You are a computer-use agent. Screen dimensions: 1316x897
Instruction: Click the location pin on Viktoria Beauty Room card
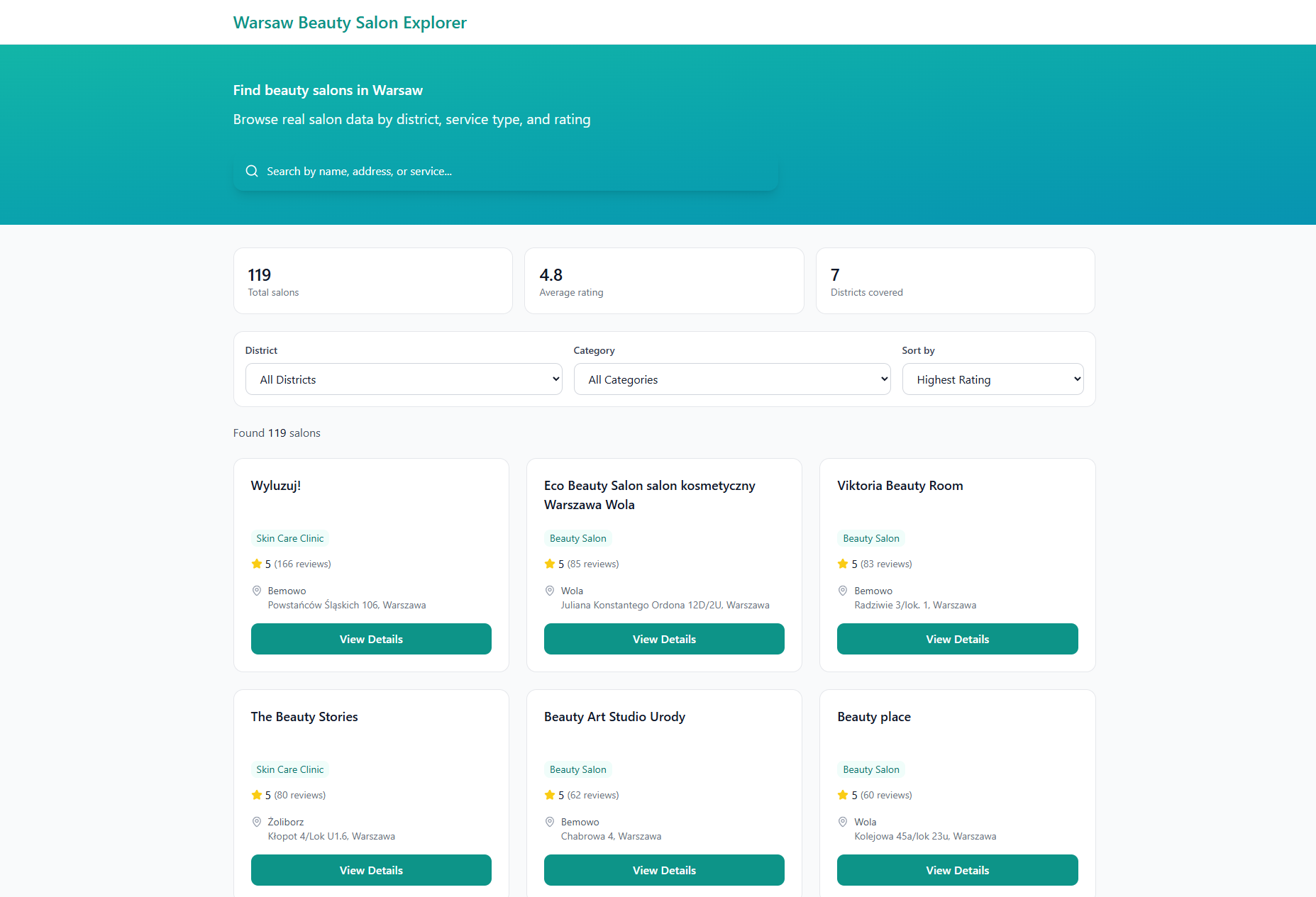843,591
